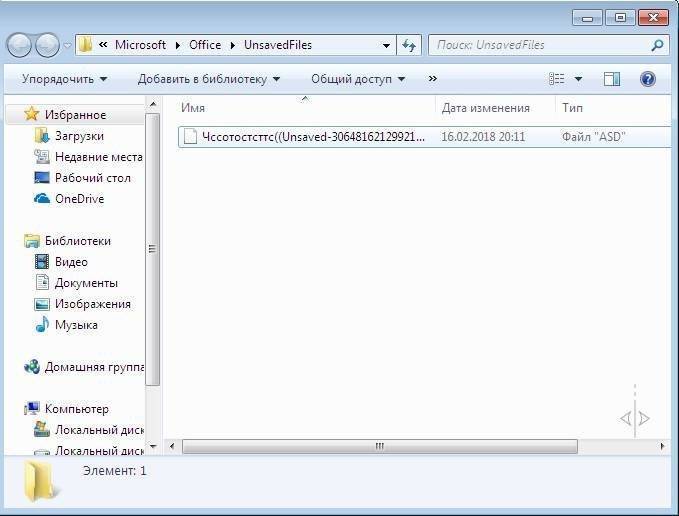Select Компьютер in navigation pane
This screenshot has width=679, height=516.
click(x=77, y=409)
